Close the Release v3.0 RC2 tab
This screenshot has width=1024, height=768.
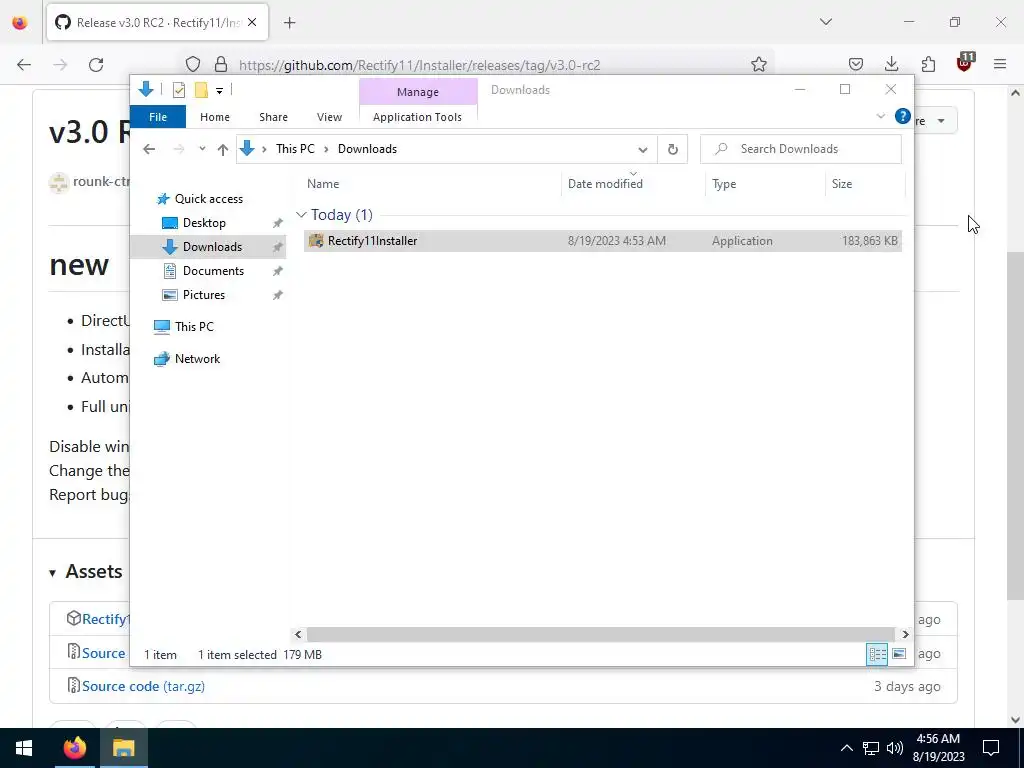tap(252, 23)
